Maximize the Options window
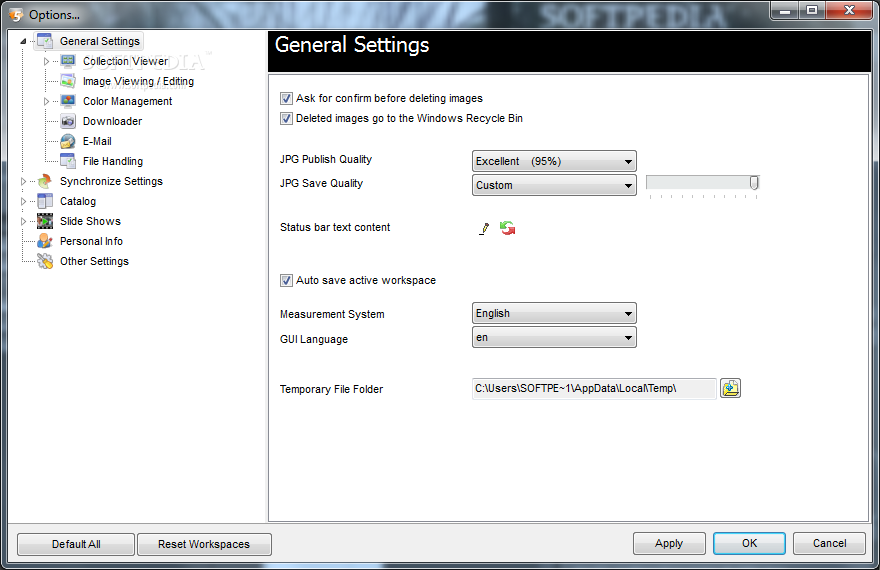 point(812,10)
